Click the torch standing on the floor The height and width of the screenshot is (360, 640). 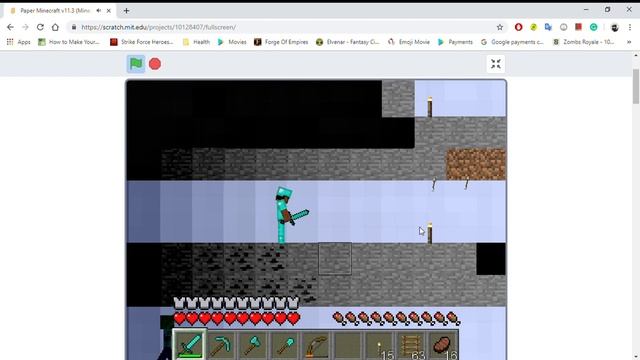tap(430, 233)
